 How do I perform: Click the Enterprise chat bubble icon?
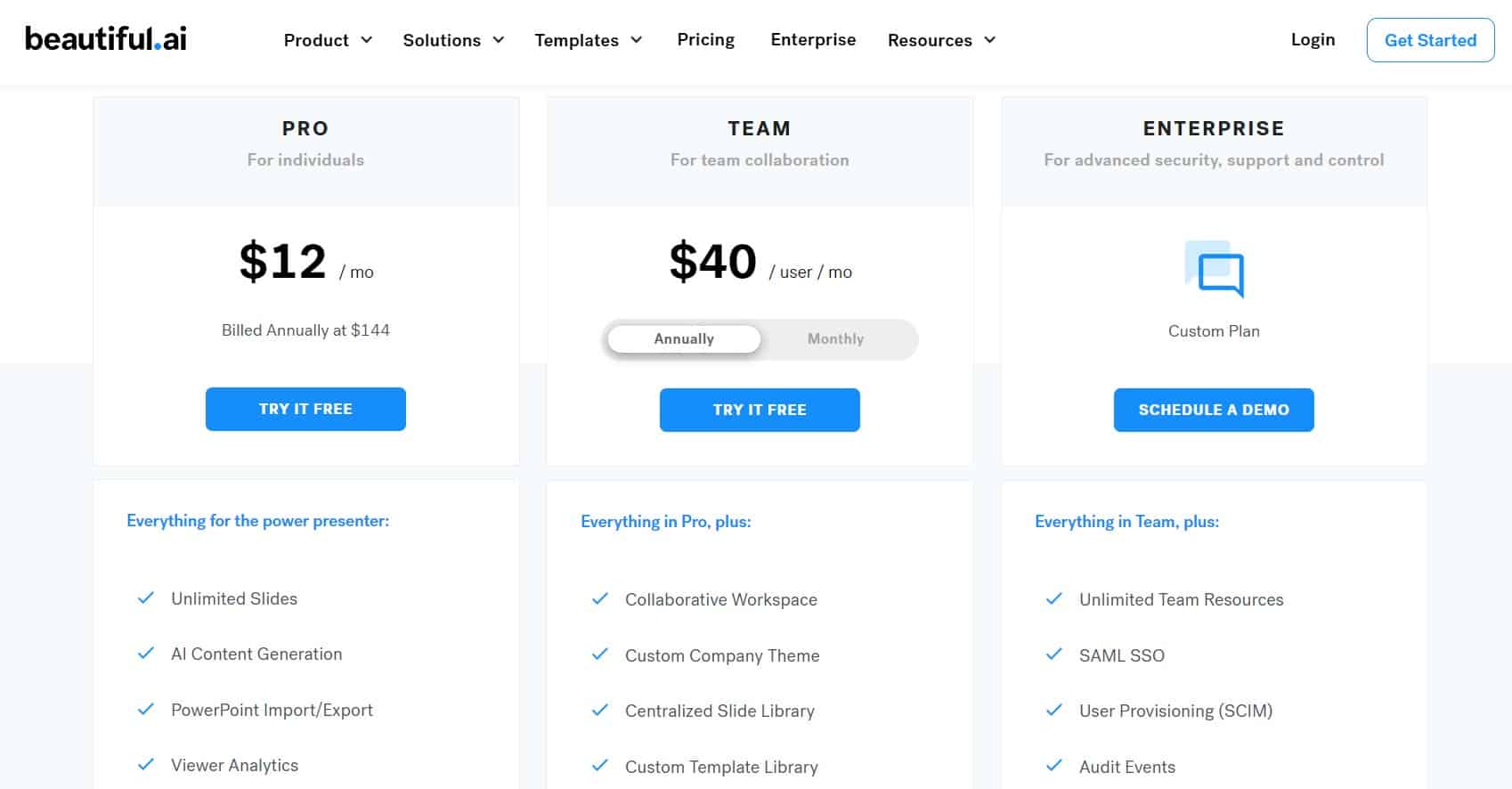point(1214,269)
